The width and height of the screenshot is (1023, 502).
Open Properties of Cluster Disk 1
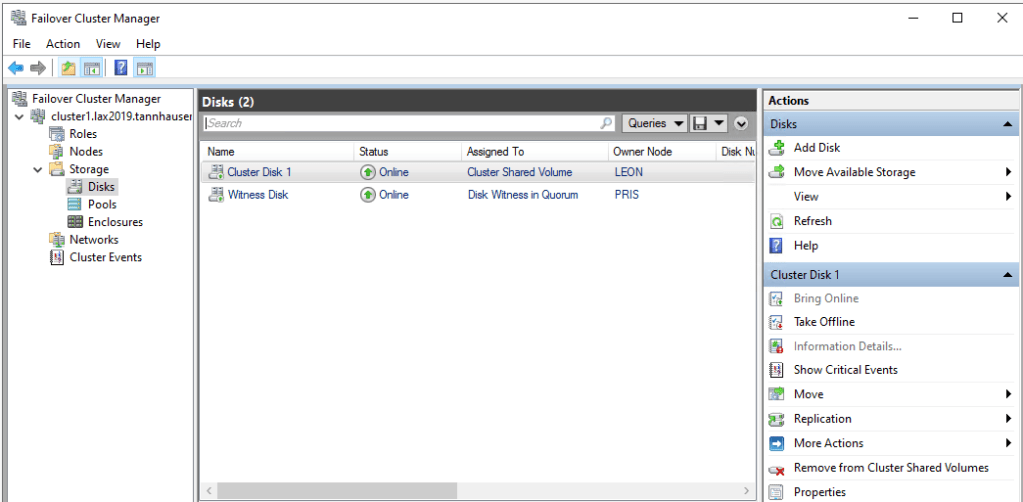pyautogui.click(x=819, y=492)
